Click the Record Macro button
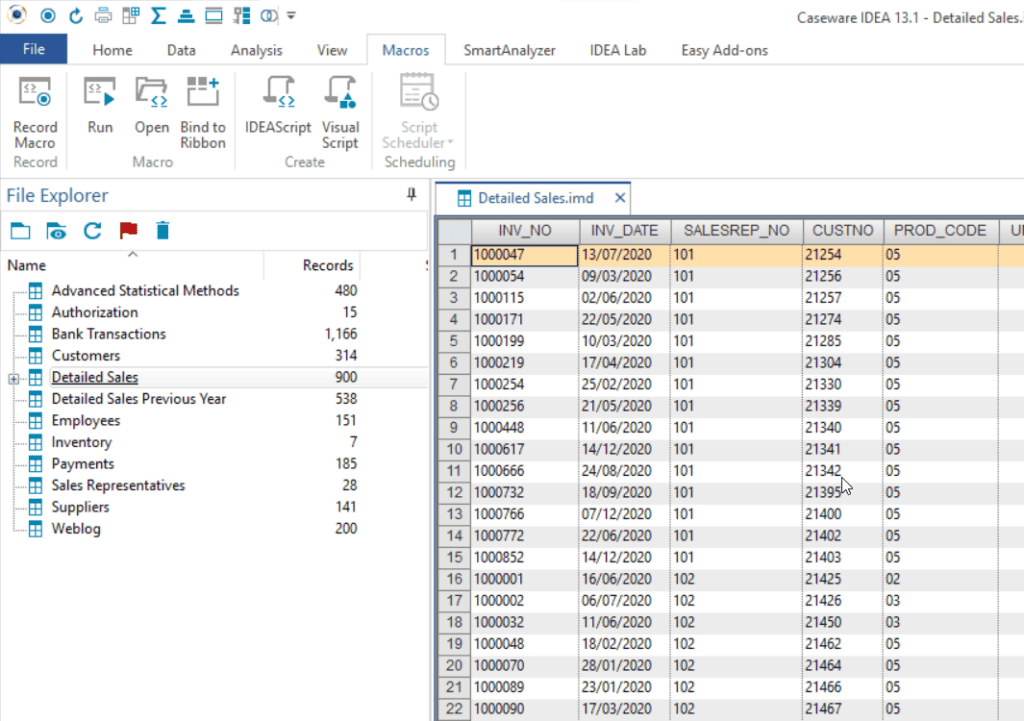The width and height of the screenshot is (1024, 721). point(35,114)
